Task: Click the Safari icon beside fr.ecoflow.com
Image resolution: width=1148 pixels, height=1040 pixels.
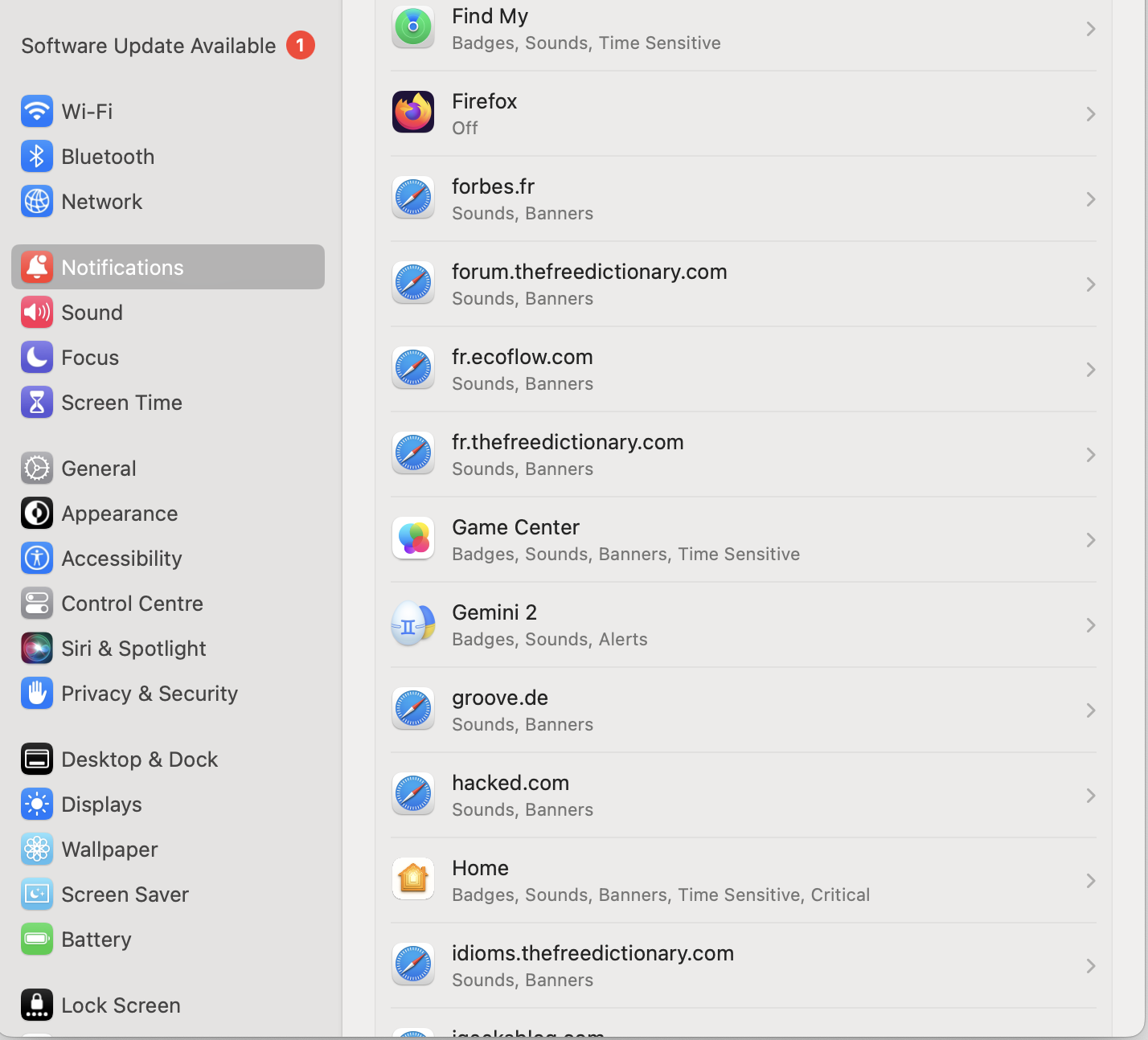Action: tap(413, 368)
